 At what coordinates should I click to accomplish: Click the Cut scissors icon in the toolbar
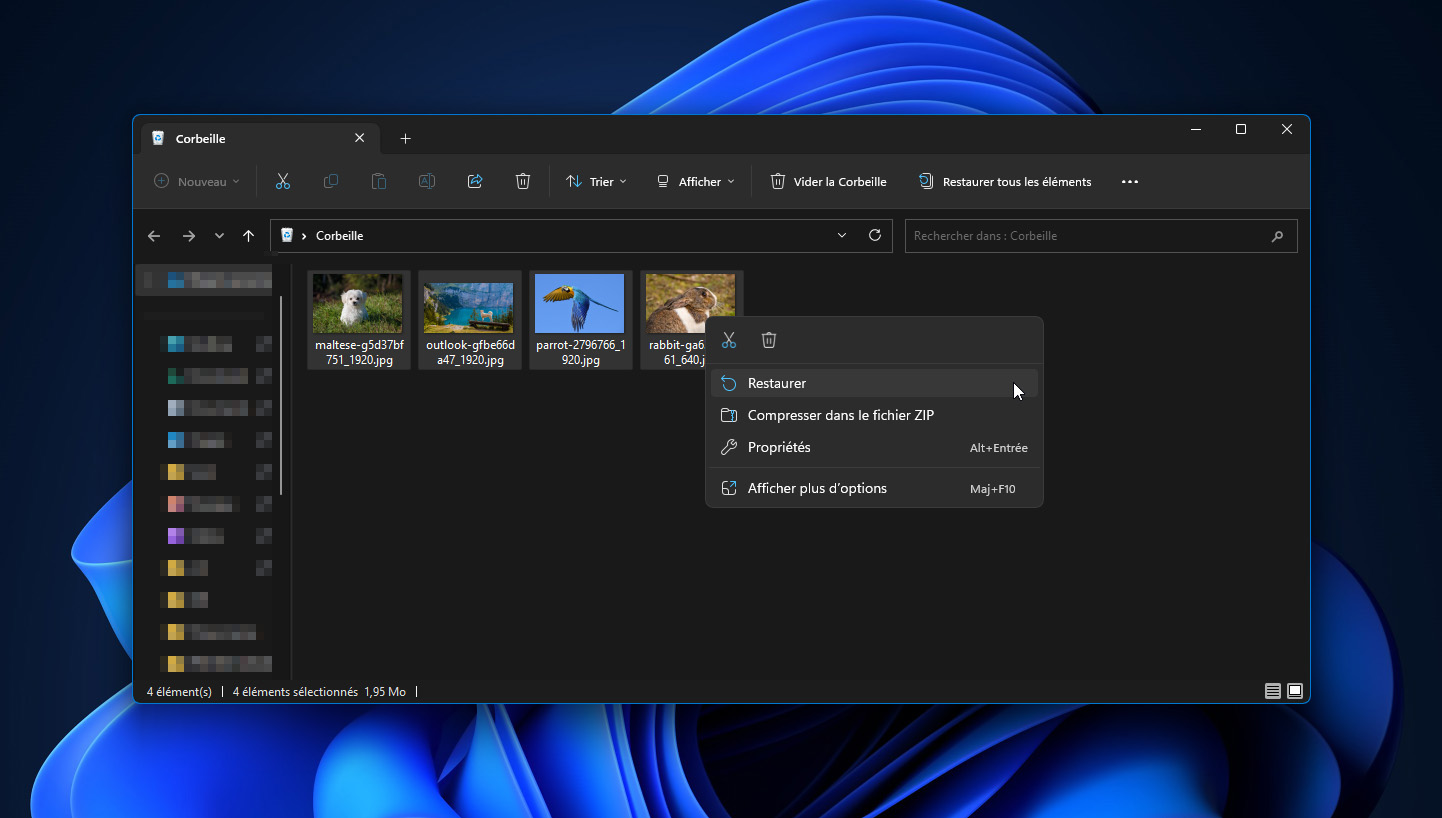coord(282,181)
